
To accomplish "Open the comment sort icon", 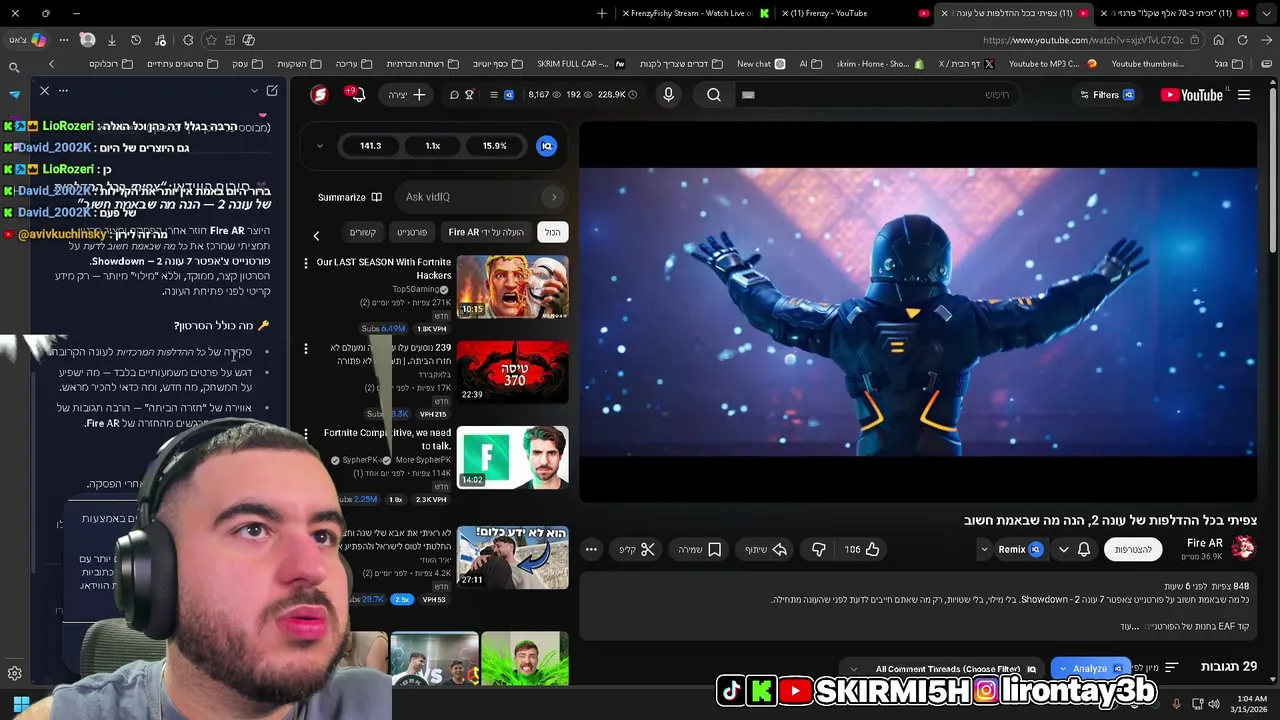I will point(1171,667).
